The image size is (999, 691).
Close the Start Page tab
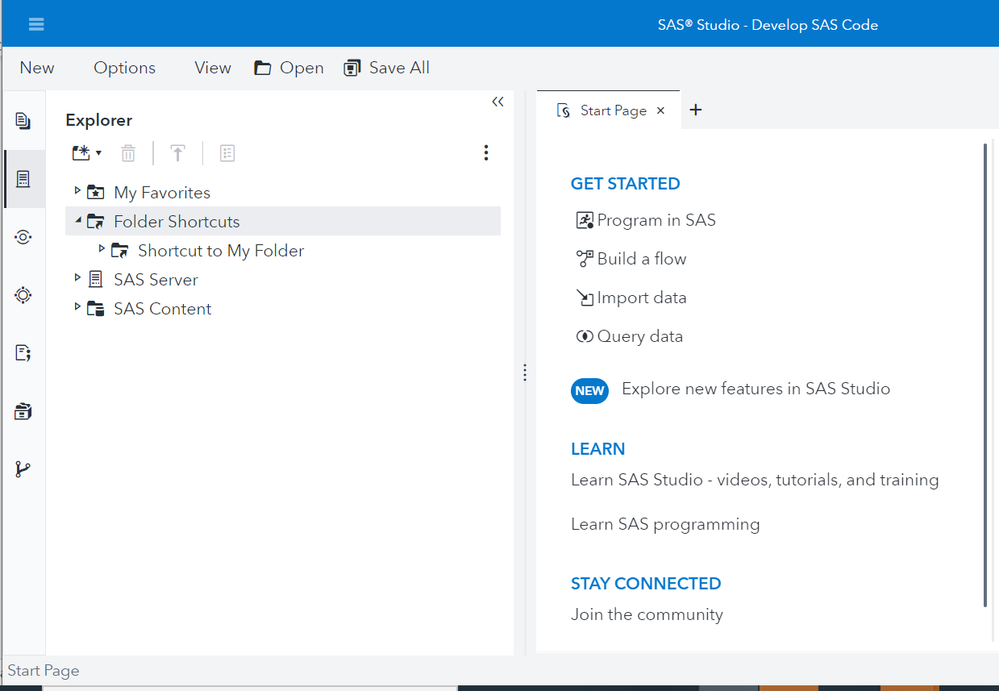pyautogui.click(x=661, y=111)
